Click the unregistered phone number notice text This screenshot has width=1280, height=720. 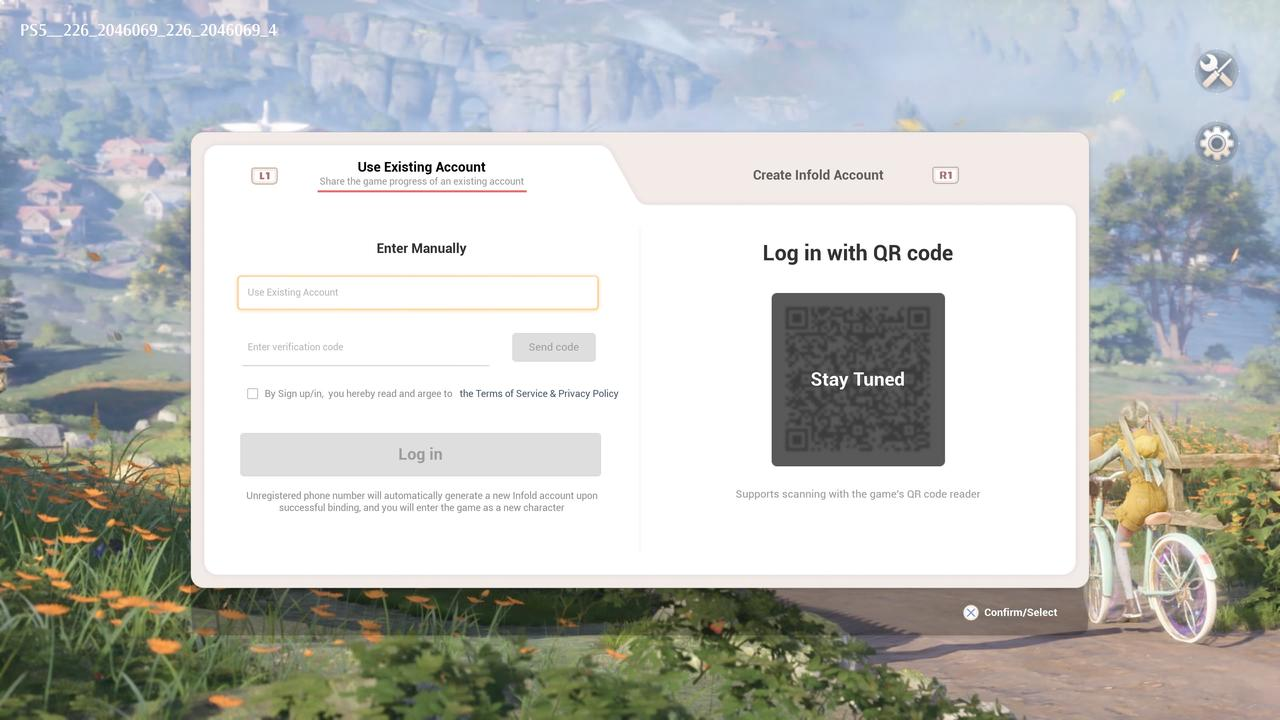tap(421, 501)
